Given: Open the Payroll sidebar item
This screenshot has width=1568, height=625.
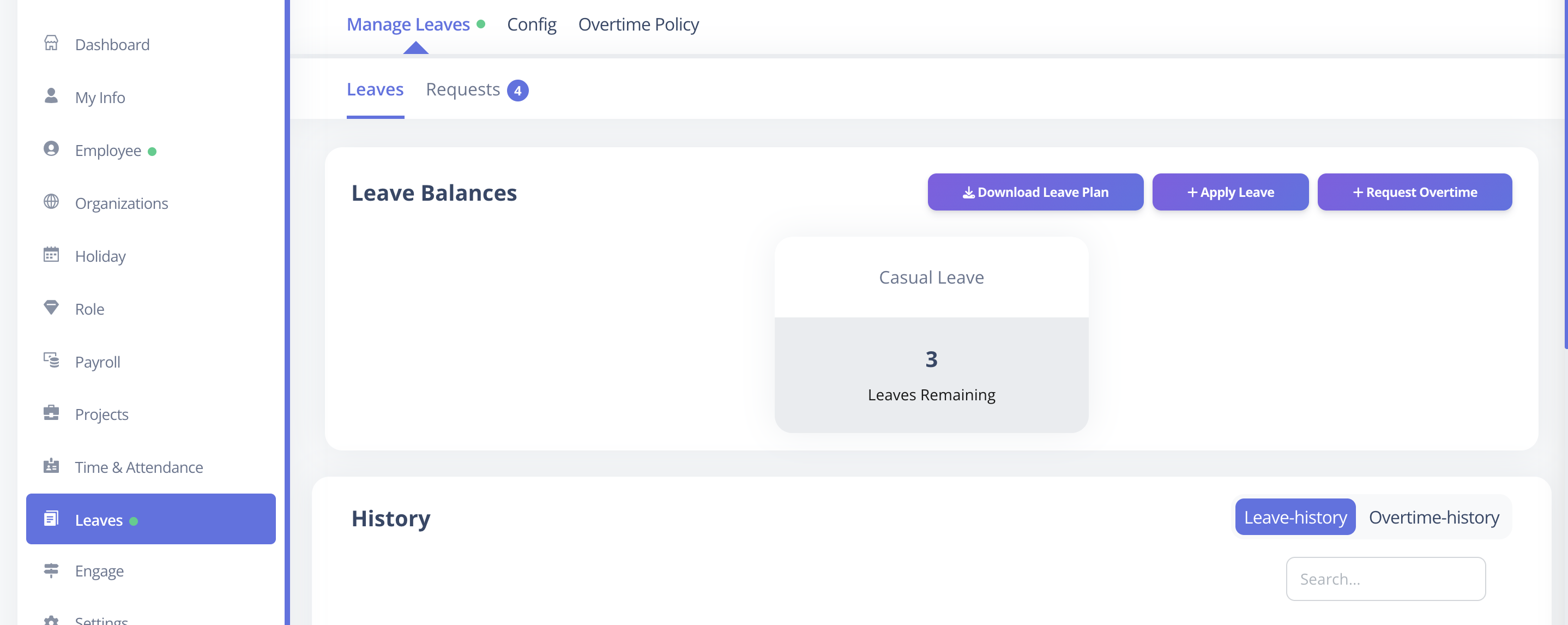Looking at the screenshot, I should pos(150,362).
